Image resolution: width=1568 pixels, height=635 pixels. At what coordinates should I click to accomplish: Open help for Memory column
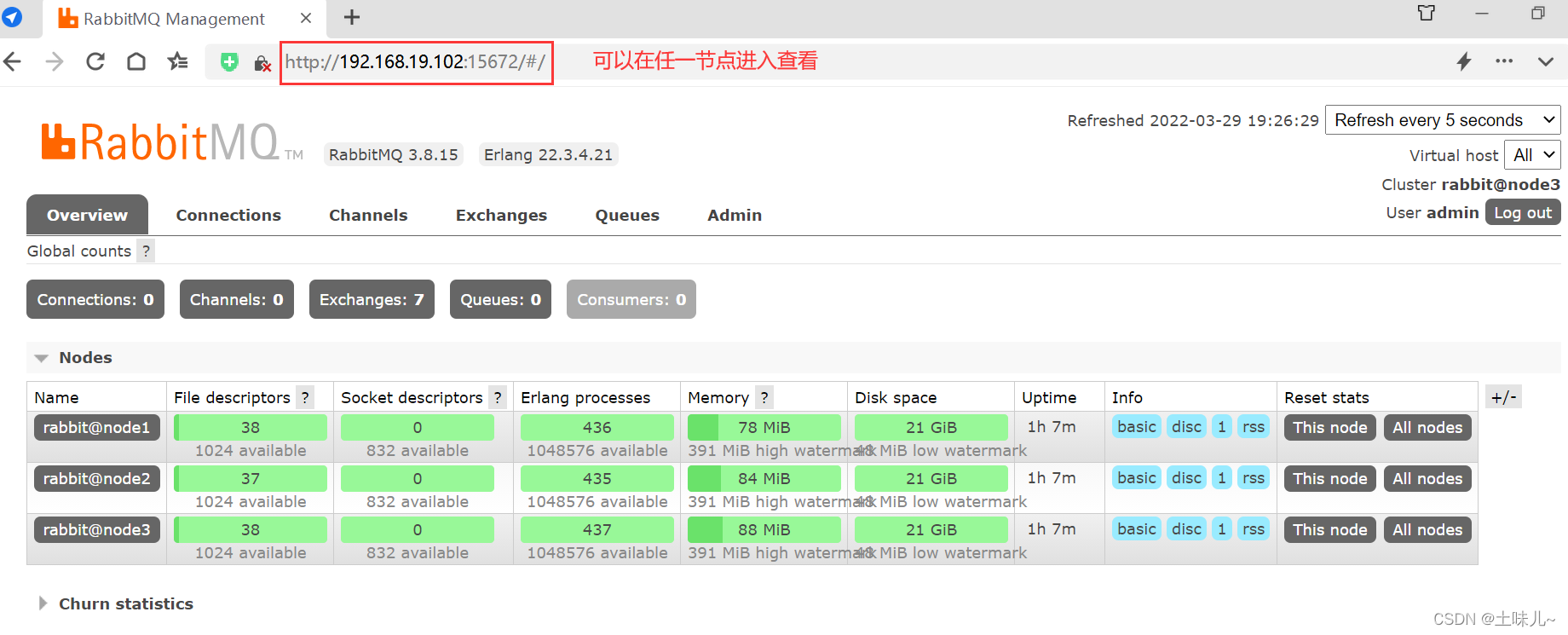click(x=764, y=397)
